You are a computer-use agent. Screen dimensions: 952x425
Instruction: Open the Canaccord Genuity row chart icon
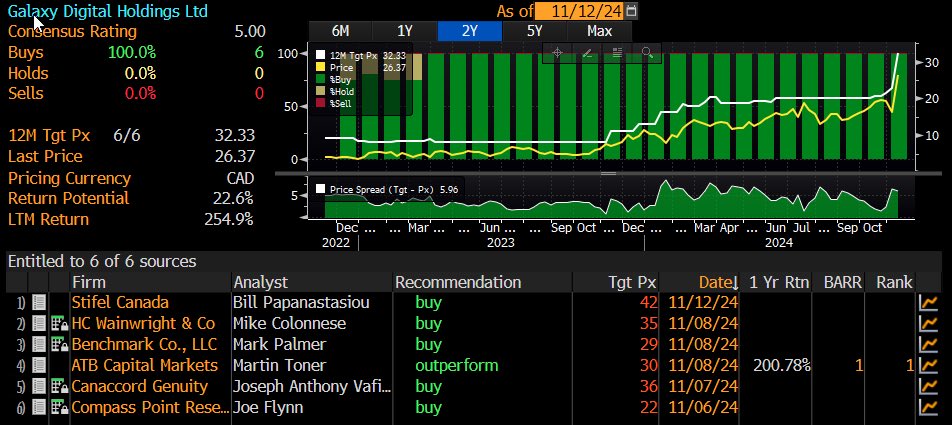tap(929, 386)
